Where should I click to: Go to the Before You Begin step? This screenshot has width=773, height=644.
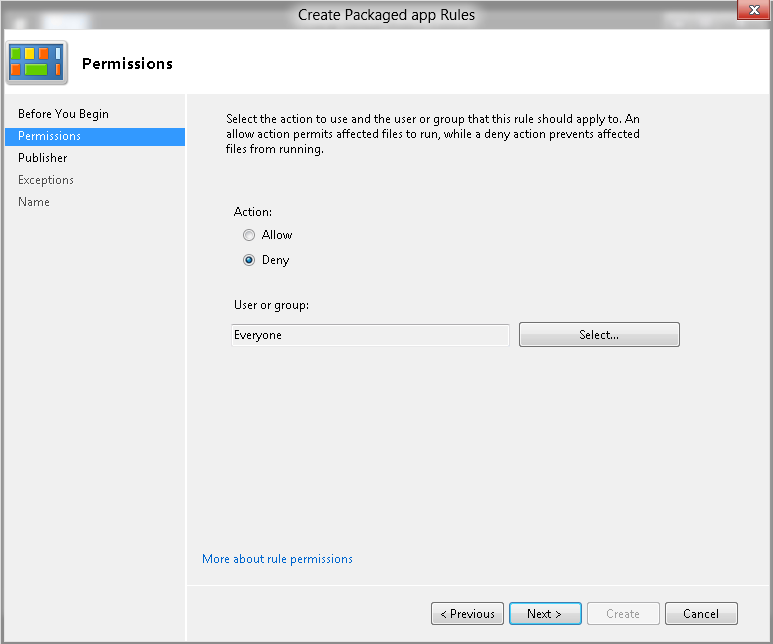pyautogui.click(x=63, y=114)
